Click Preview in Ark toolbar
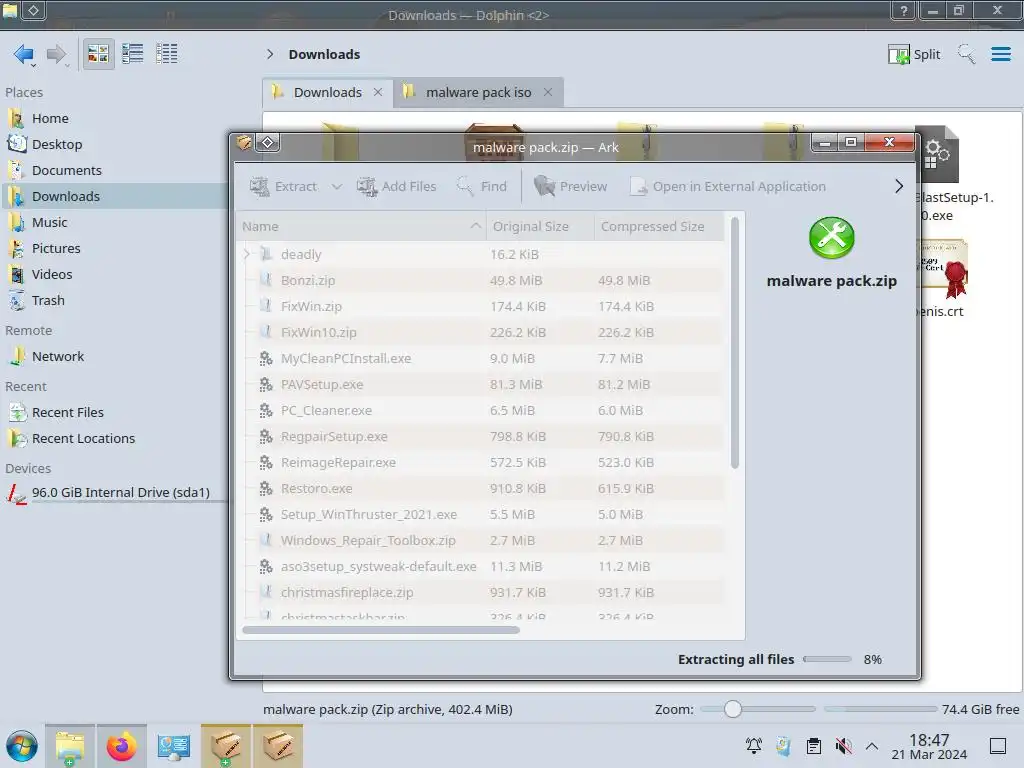Image resolution: width=1024 pixels, height=768 pixels. pos(571,187)
